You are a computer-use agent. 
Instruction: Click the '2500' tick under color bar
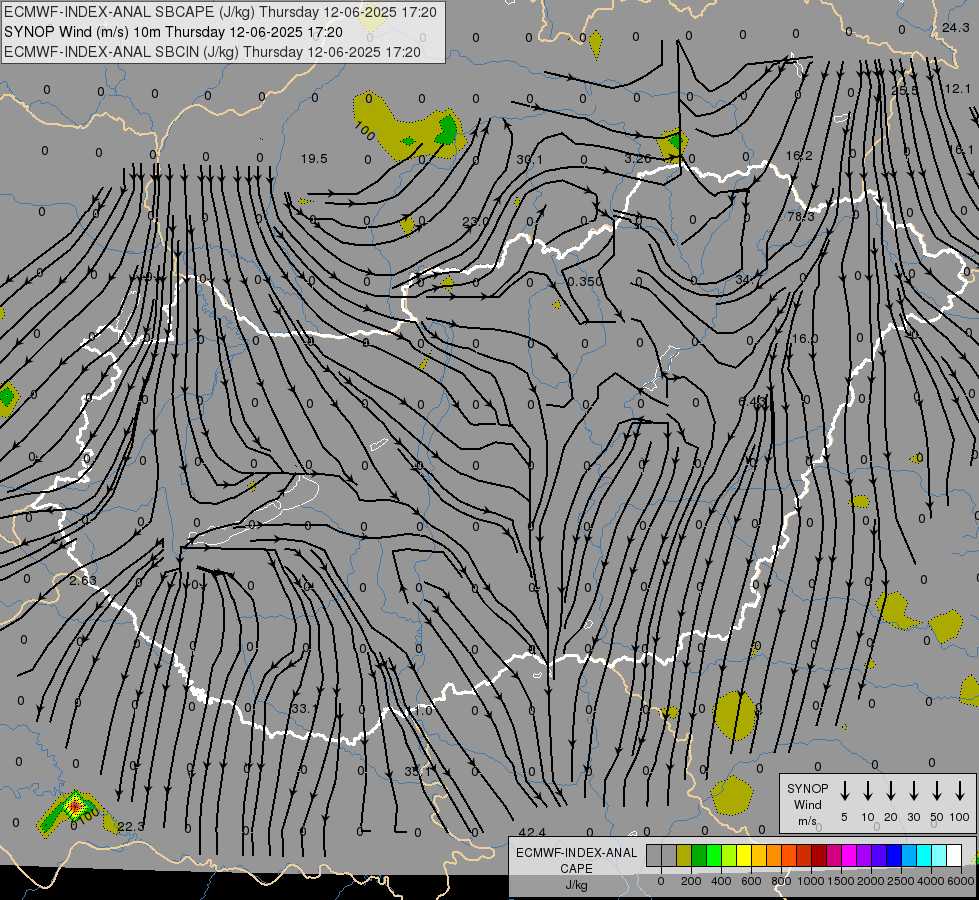[901, 881]
